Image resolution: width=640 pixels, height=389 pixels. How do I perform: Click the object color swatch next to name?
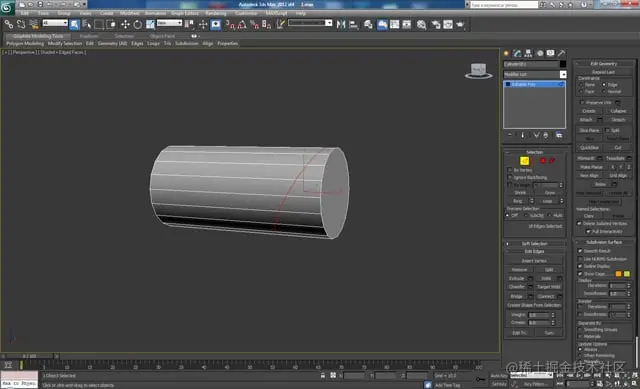click(563, 64)
